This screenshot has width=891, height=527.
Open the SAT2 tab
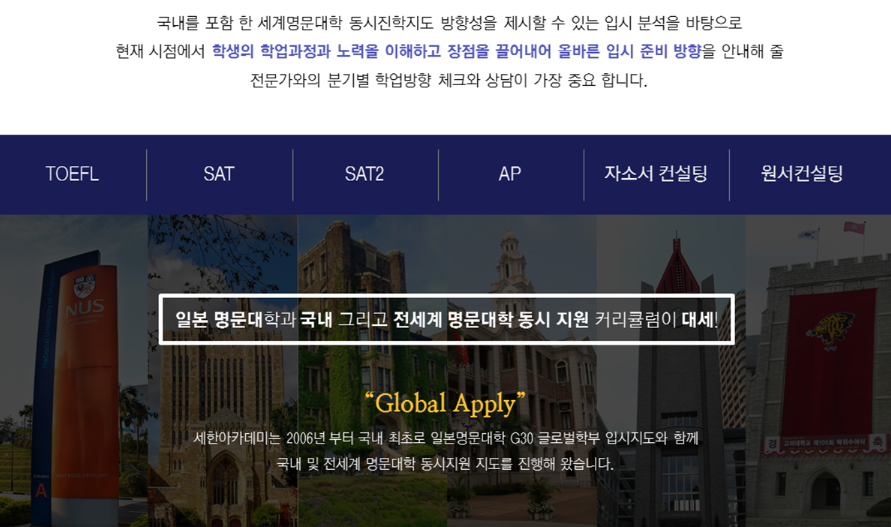coord(364,174)
